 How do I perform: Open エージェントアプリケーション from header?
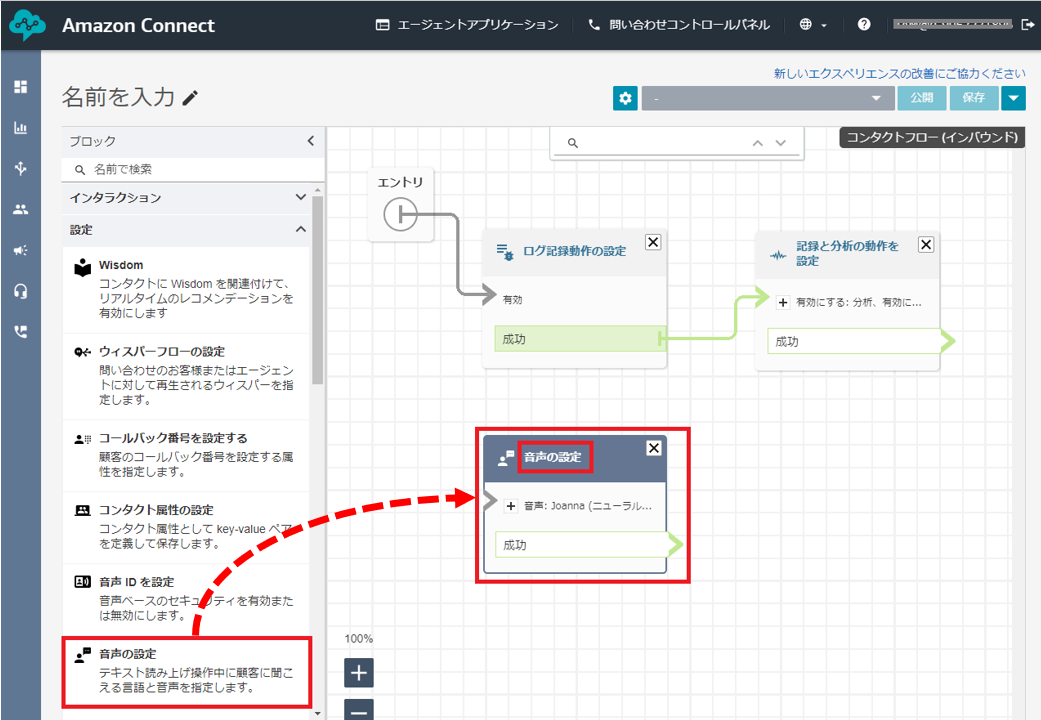click(x=467, y=25)
